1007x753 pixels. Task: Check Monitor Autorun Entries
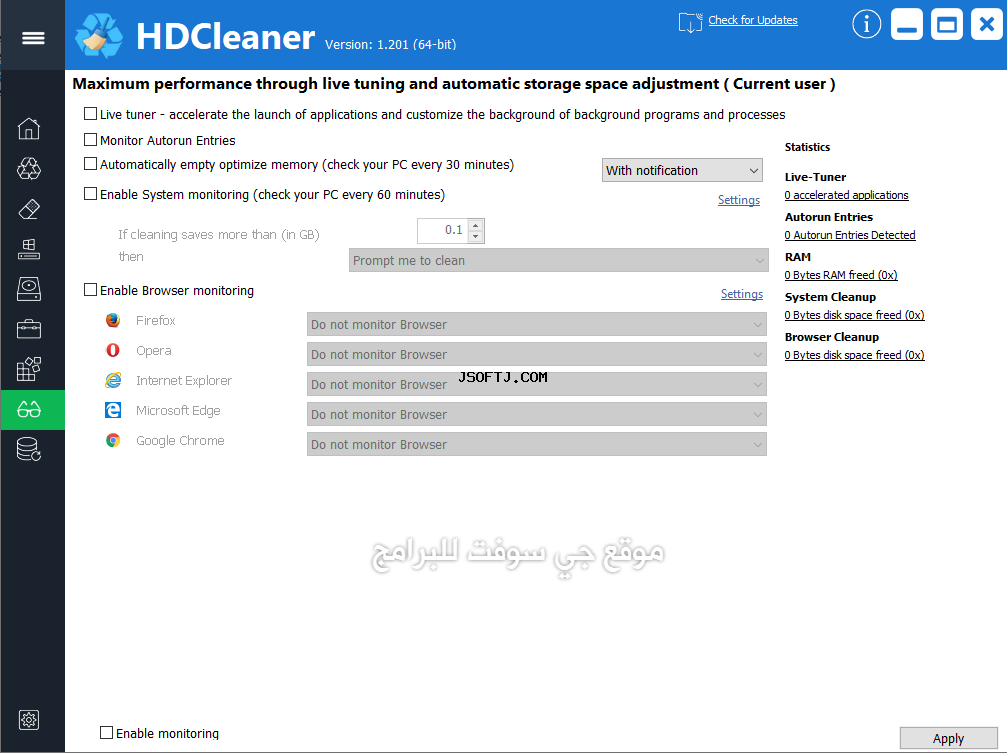[x=91, y=139]
